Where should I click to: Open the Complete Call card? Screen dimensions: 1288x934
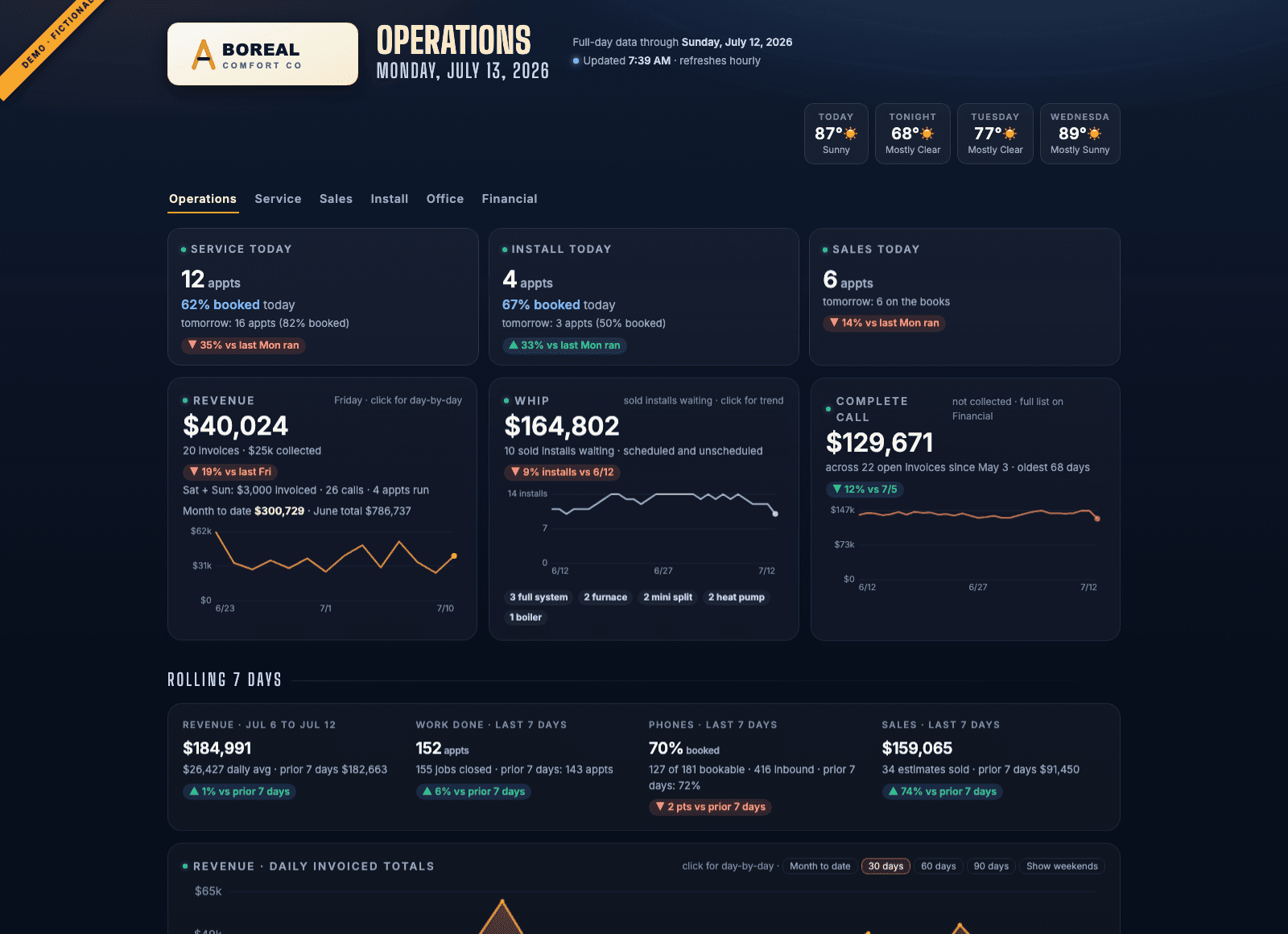965,509
